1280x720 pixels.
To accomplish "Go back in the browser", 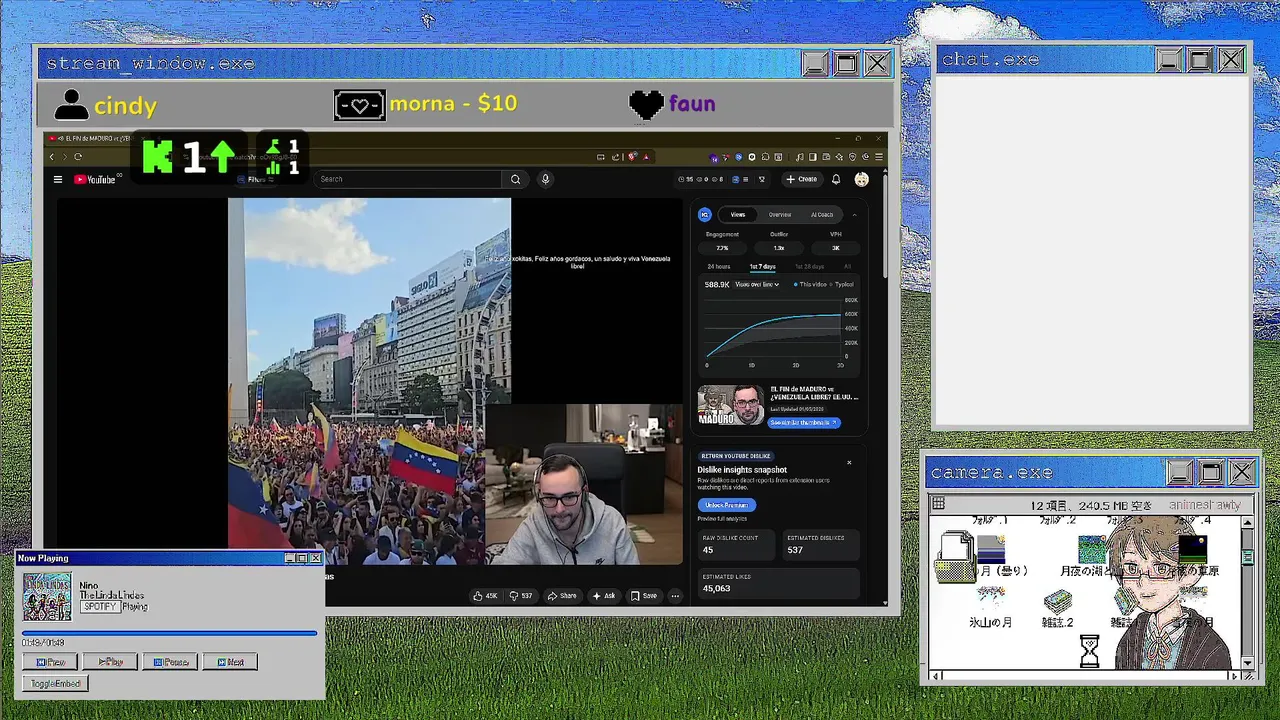I will (52, 156).
